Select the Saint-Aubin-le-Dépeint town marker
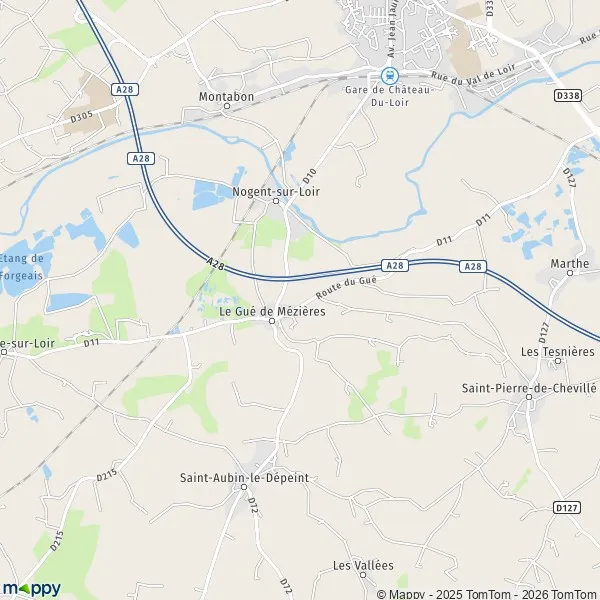The height and width of the screenshot is (600, 600). (244, 487)
